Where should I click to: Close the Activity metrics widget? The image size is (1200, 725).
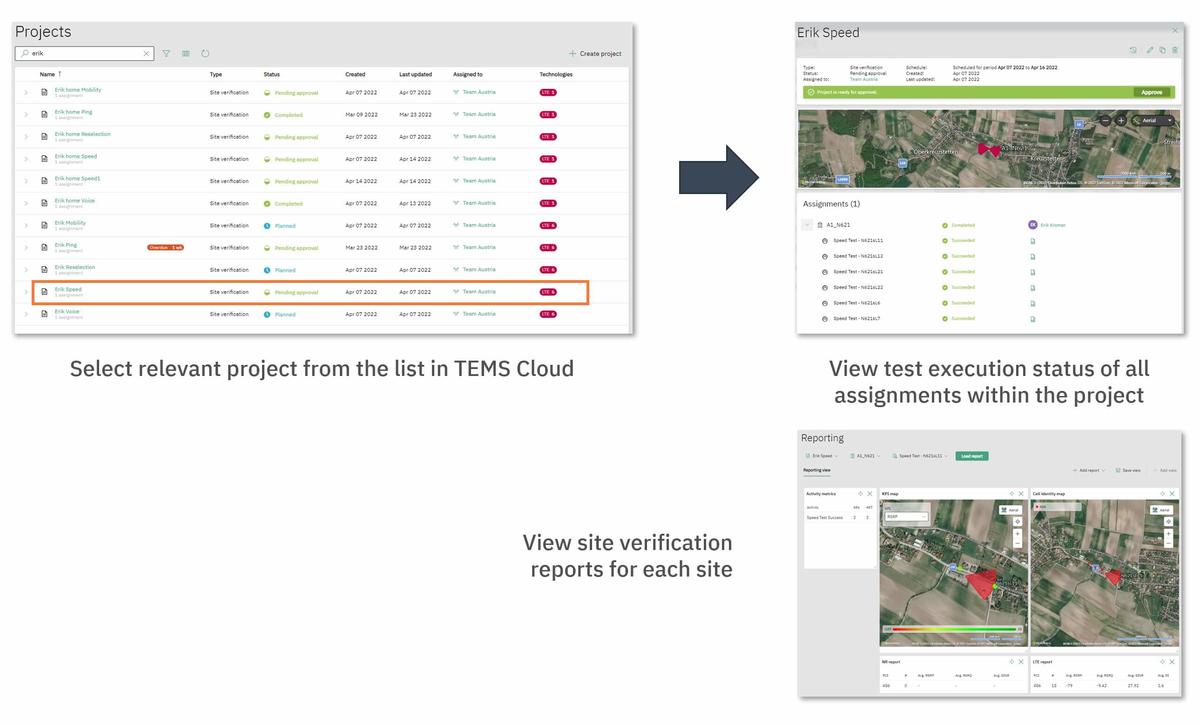(870, 494)
